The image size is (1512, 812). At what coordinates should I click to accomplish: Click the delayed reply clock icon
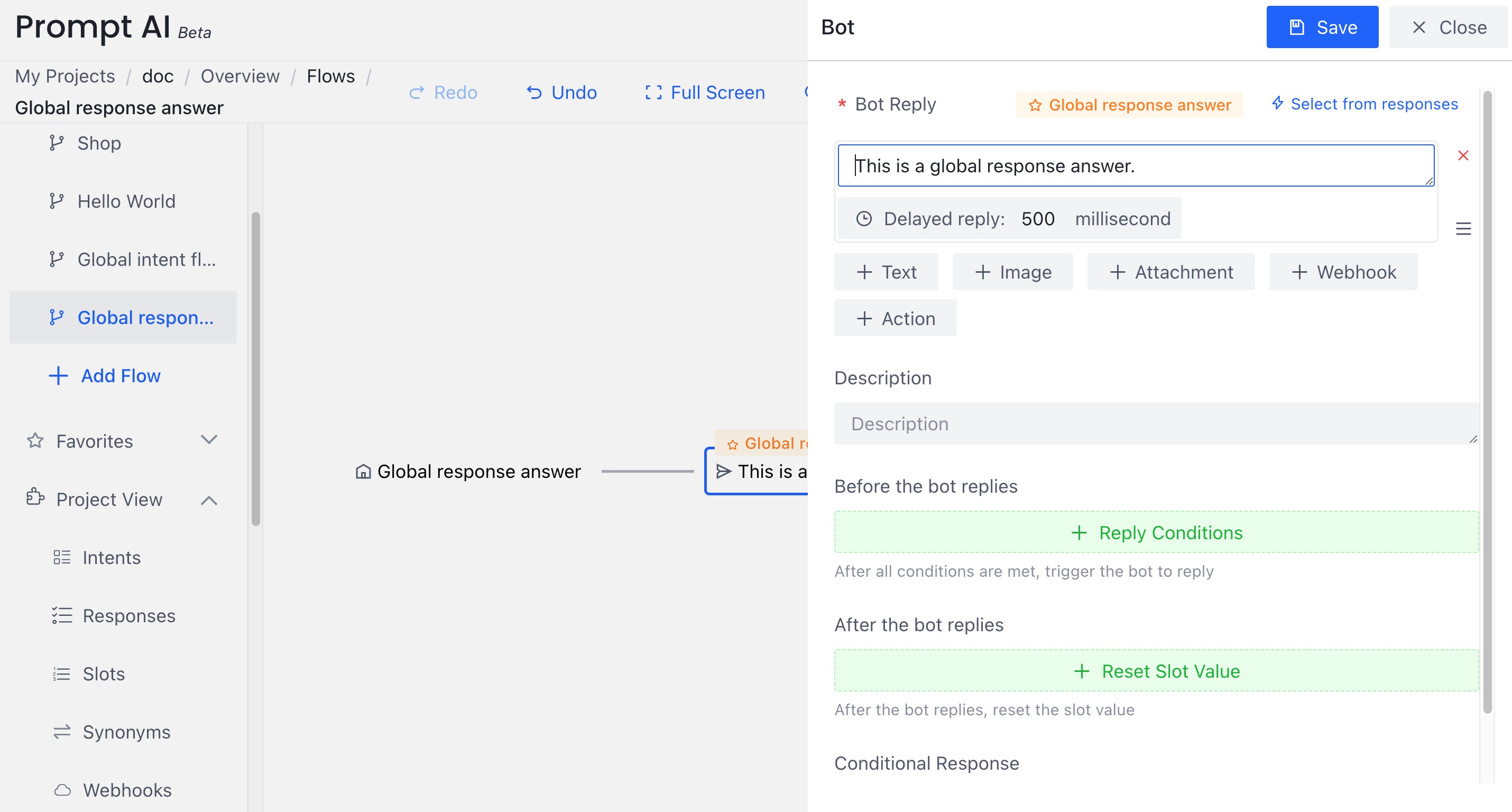point(863,218)
